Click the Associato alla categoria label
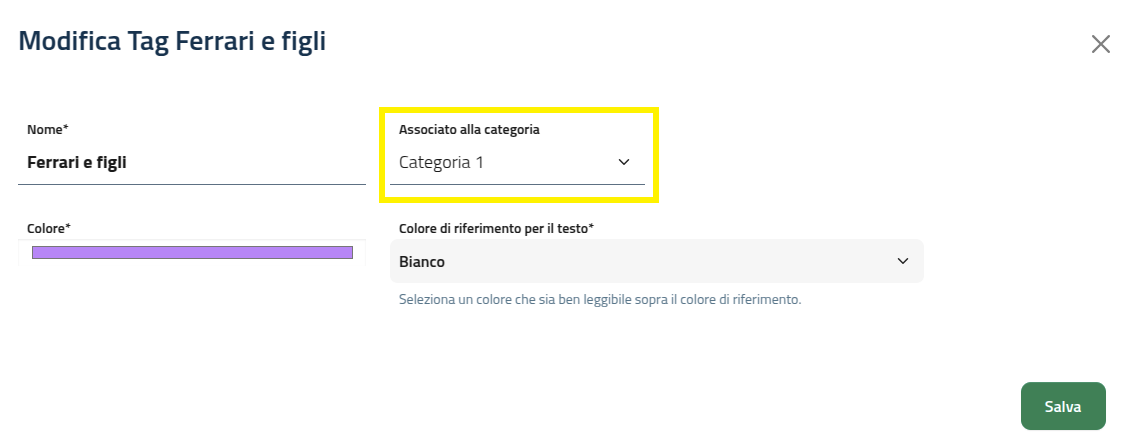This screenshot has height=446, width=1129. pyautogui.click(x=469, y=129)
